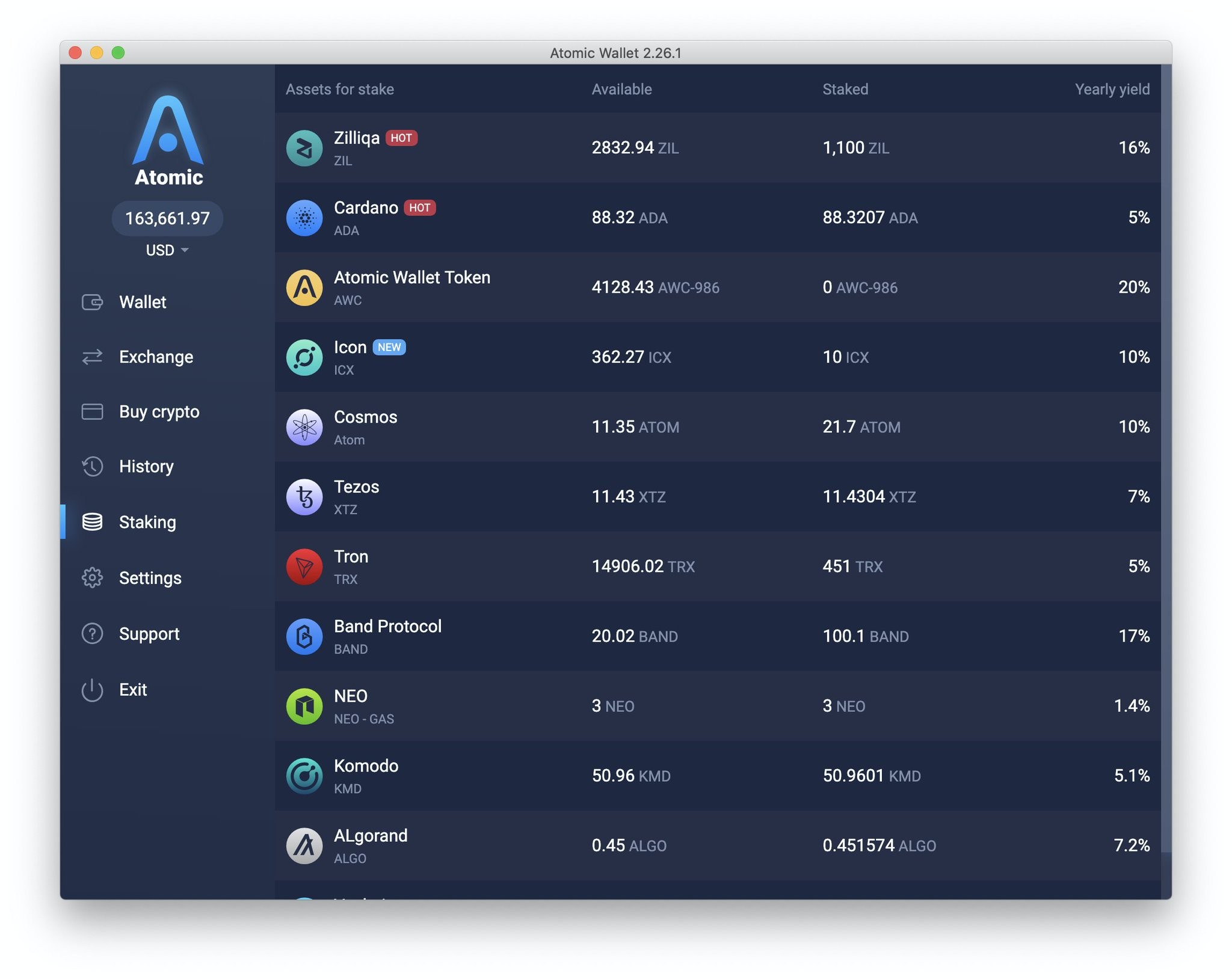Click the Zilliqa coin icon
This screenshot has height=979, width=1232.
tap(304, 148)
